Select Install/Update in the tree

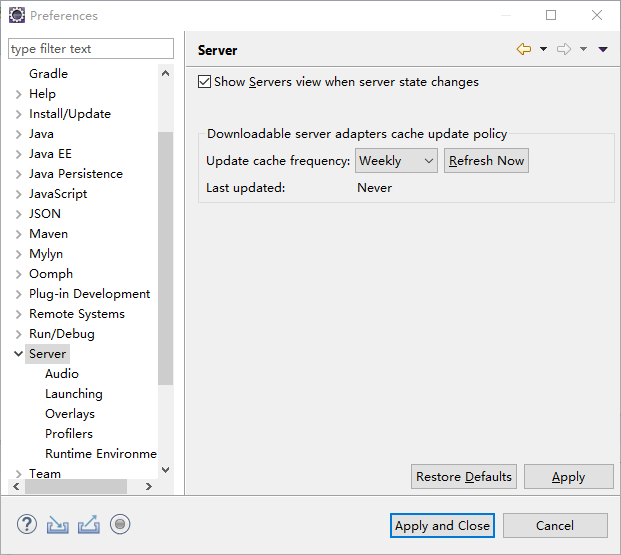tap(70, 114)
